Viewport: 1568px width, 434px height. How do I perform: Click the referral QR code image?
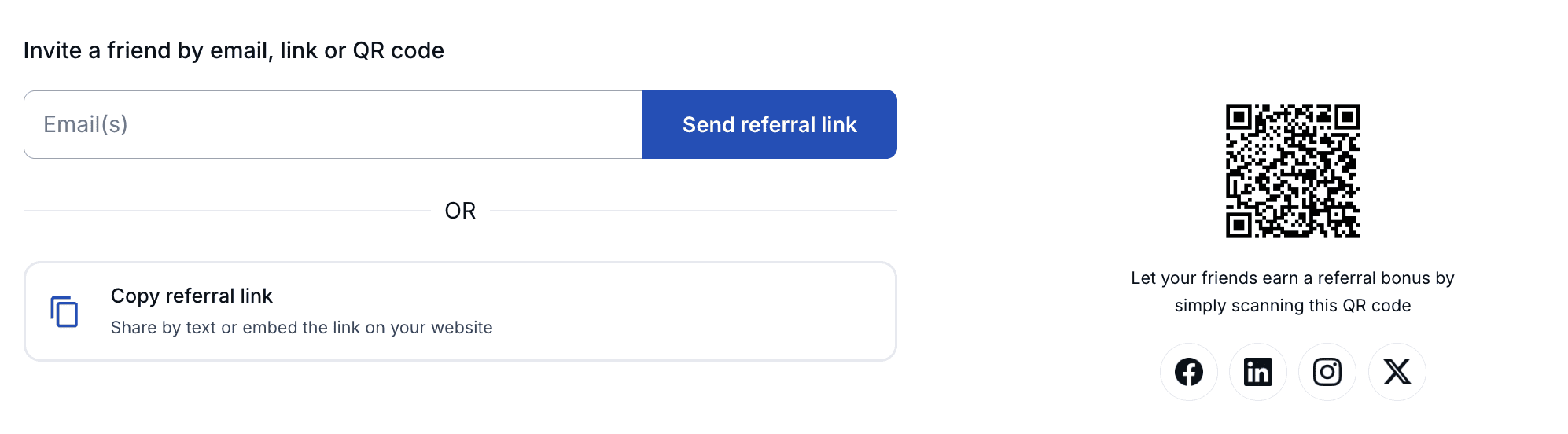(1293, 171)
